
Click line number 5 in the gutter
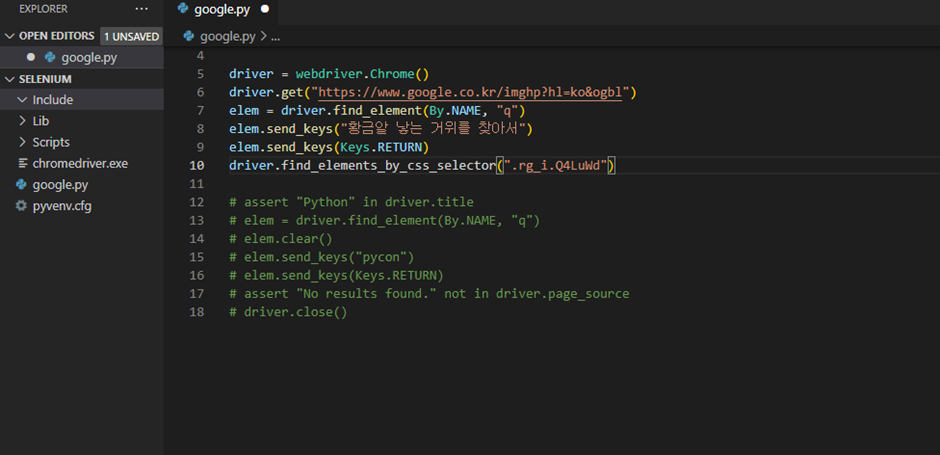click(200, 74)
